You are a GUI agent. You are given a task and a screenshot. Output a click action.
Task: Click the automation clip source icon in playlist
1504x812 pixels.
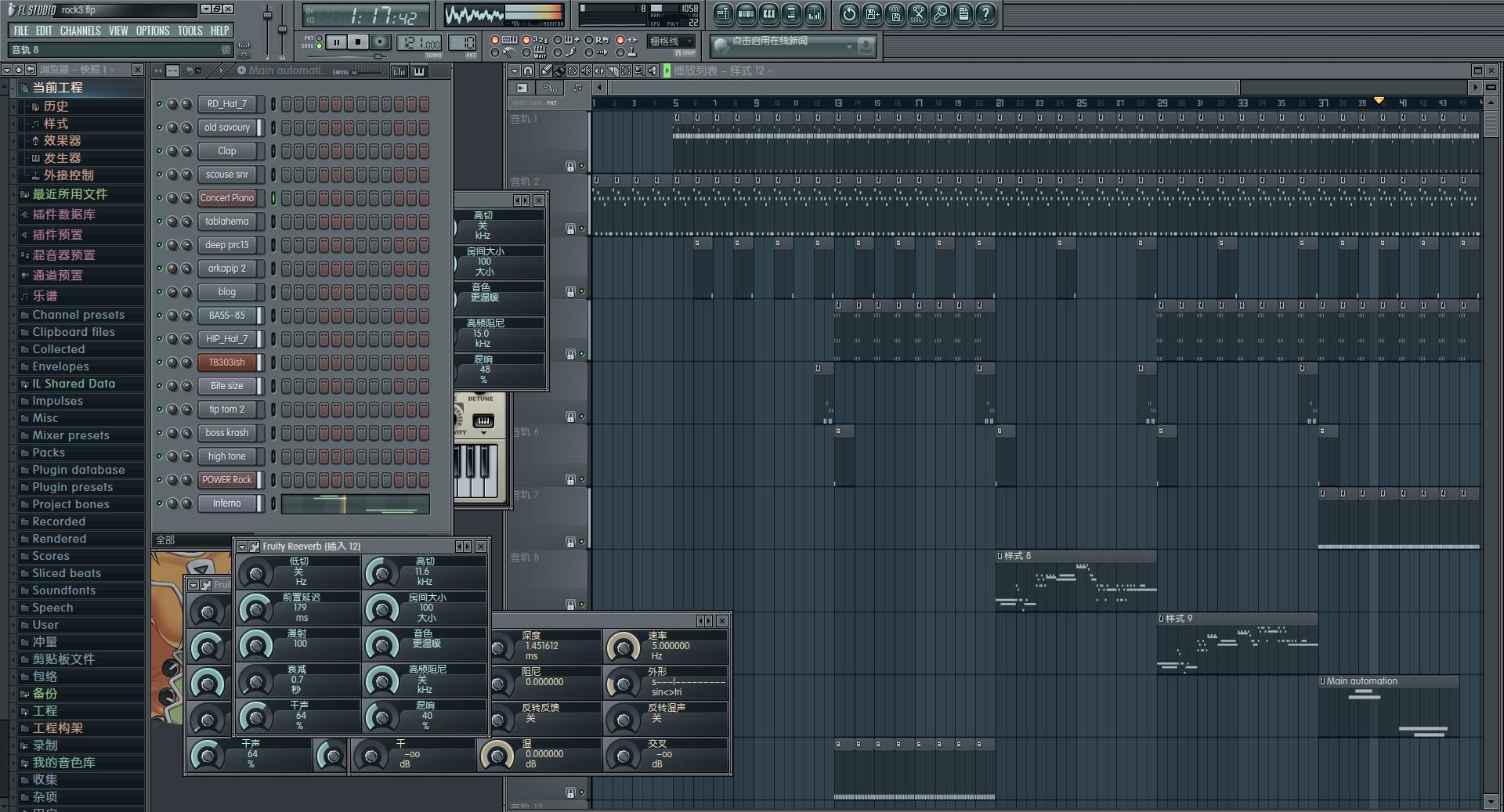[550, 88]
